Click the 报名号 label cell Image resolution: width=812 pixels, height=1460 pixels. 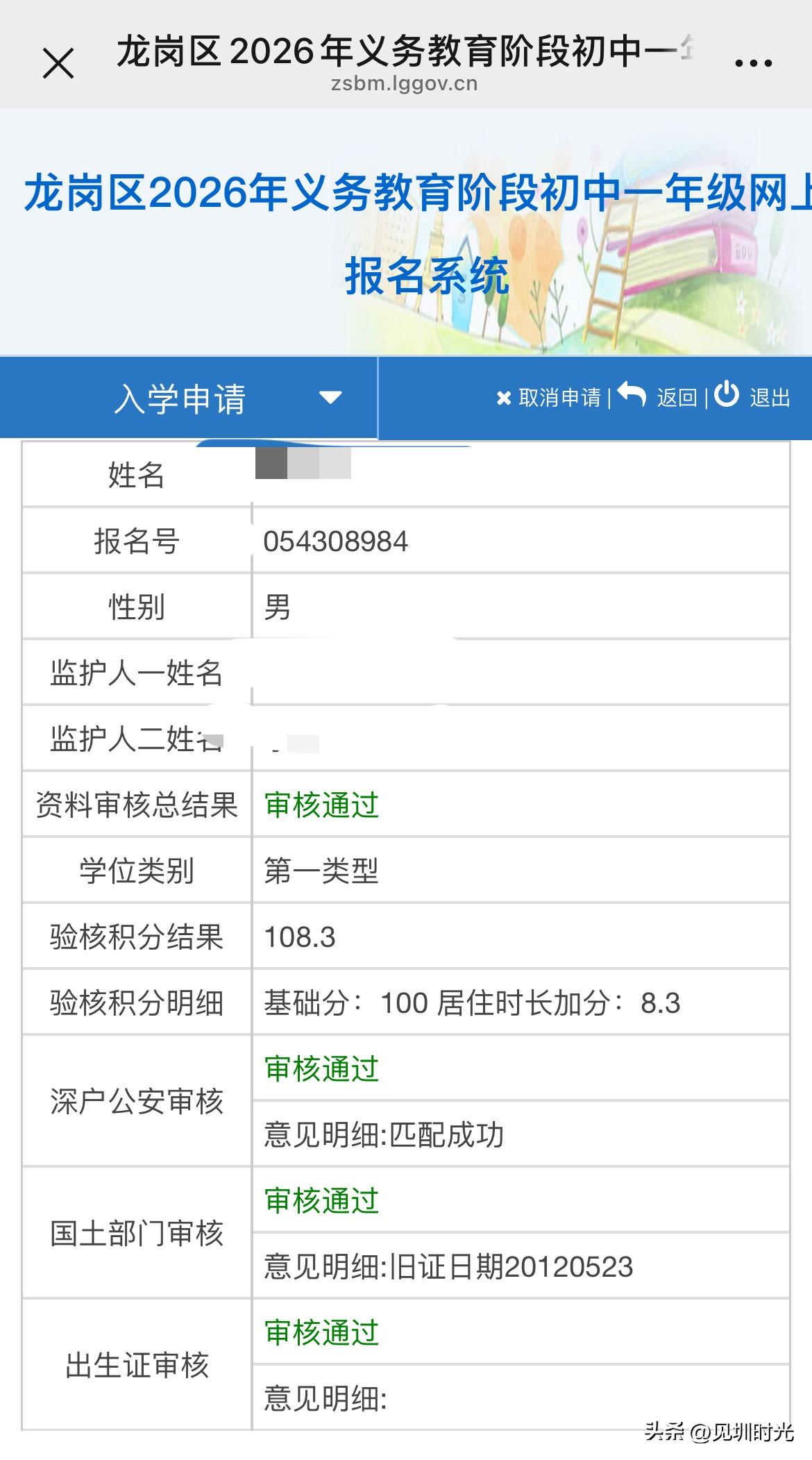point(137,541)
